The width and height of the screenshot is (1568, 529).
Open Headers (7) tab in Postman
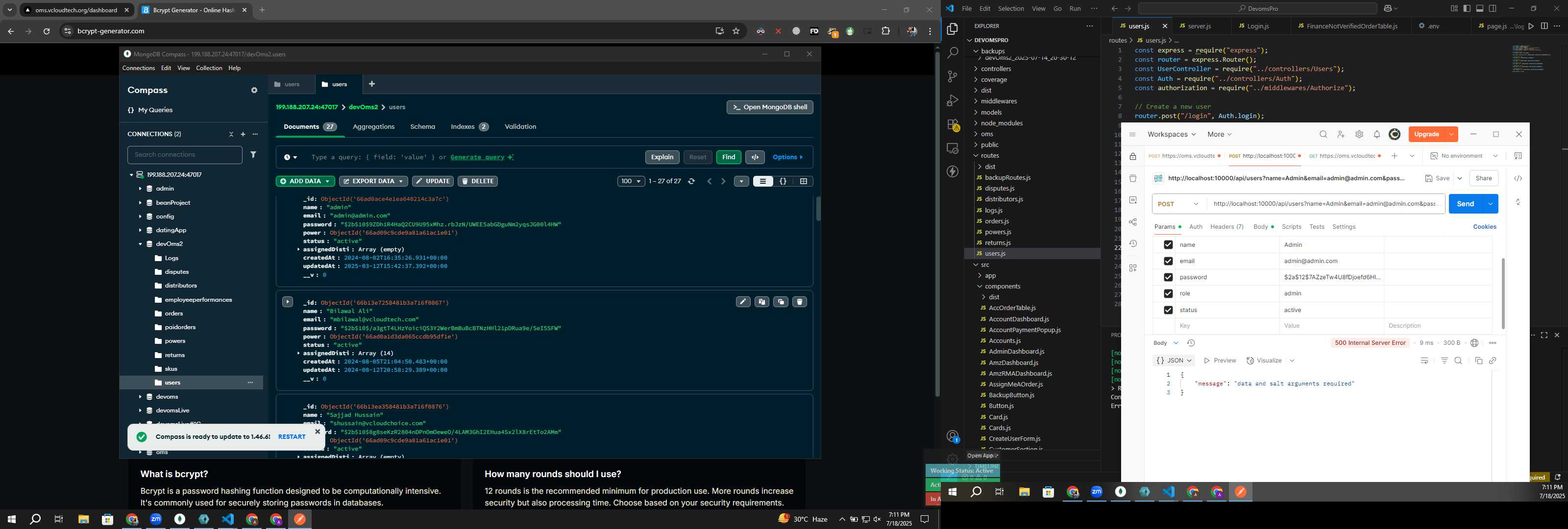(x=1226, y=227)
